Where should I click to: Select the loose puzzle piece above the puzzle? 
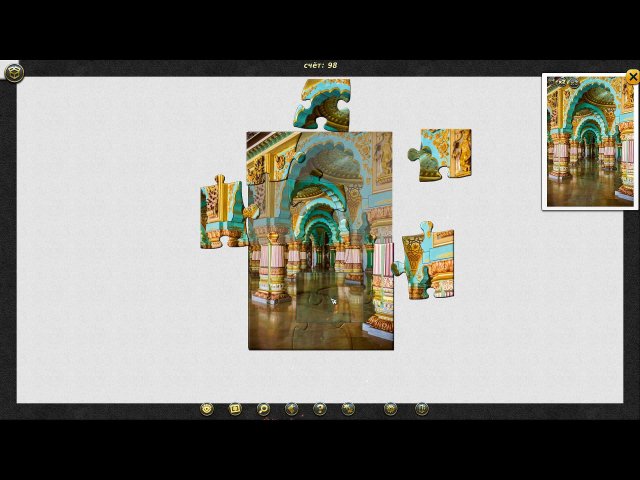coord(323,105)
